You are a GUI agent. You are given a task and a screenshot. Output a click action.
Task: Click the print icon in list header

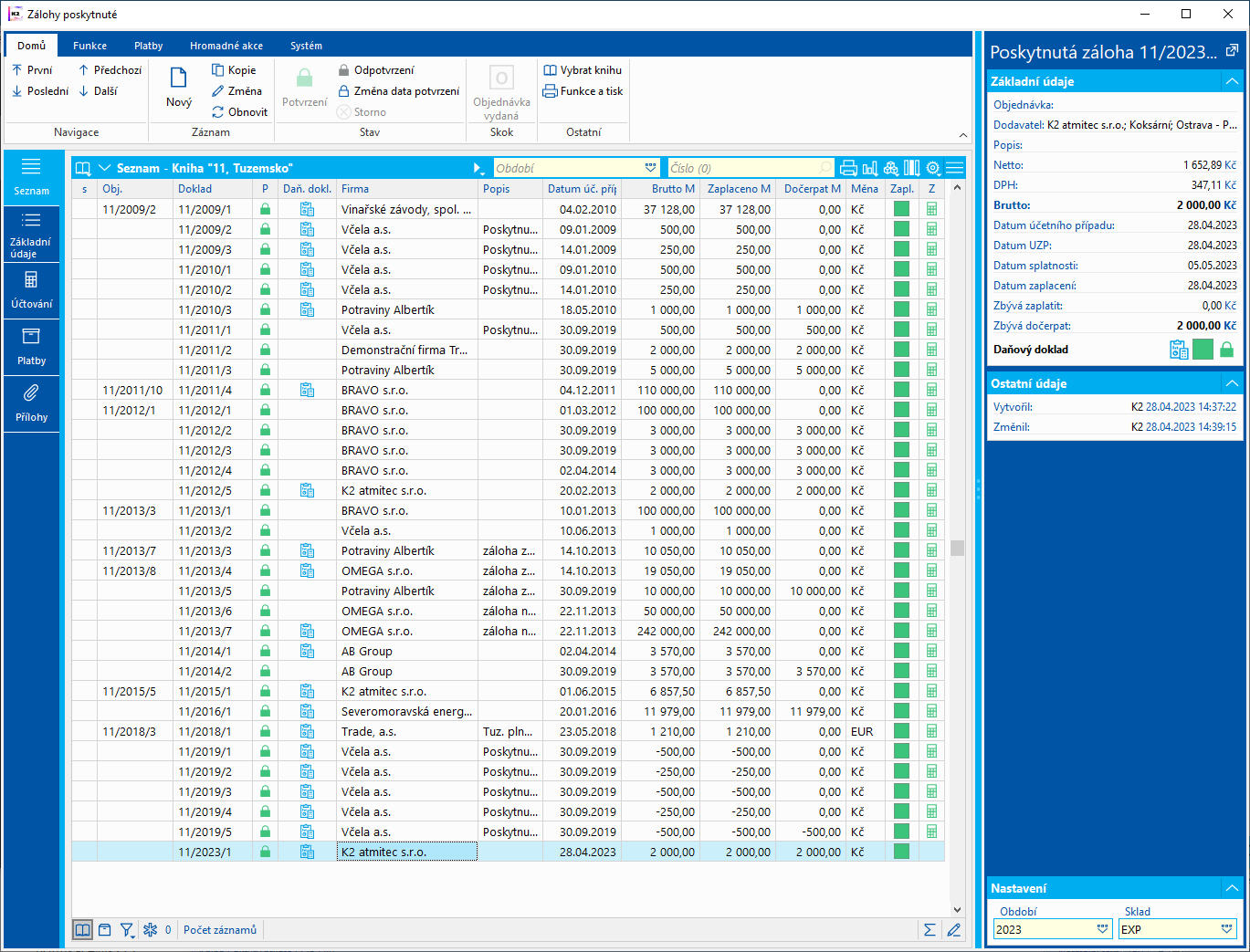click(848, 168)
